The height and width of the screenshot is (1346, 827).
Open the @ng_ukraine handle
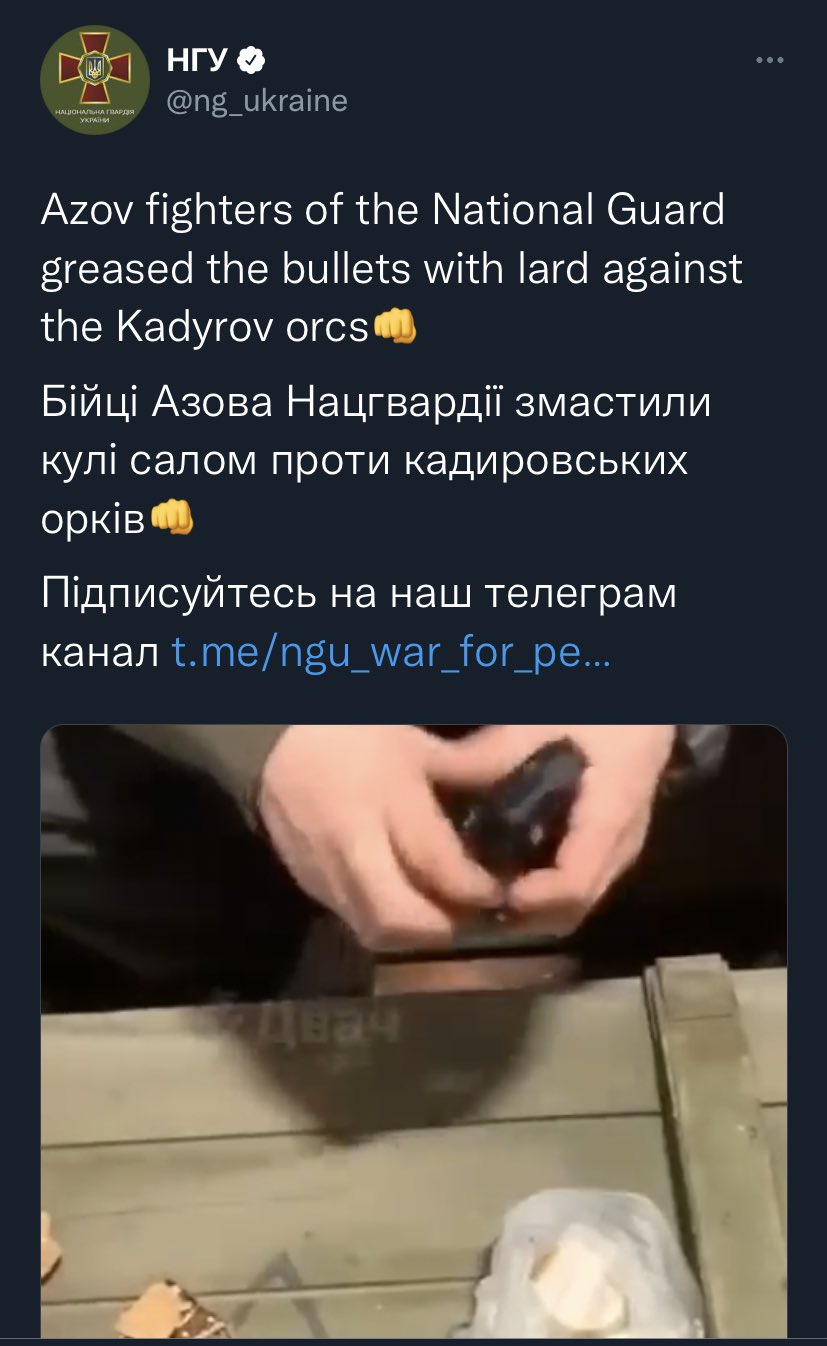pyautogui.click(x=257, y=101)
